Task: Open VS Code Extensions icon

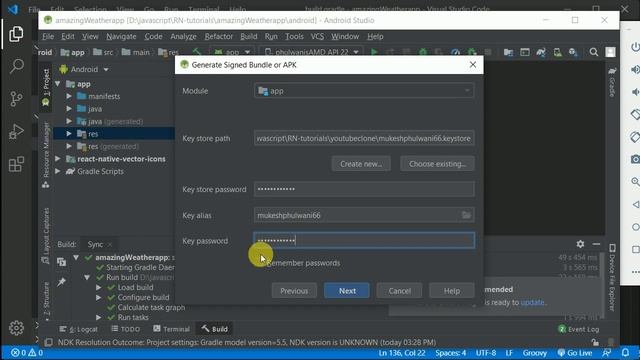Action: click(x=16, y=164)
